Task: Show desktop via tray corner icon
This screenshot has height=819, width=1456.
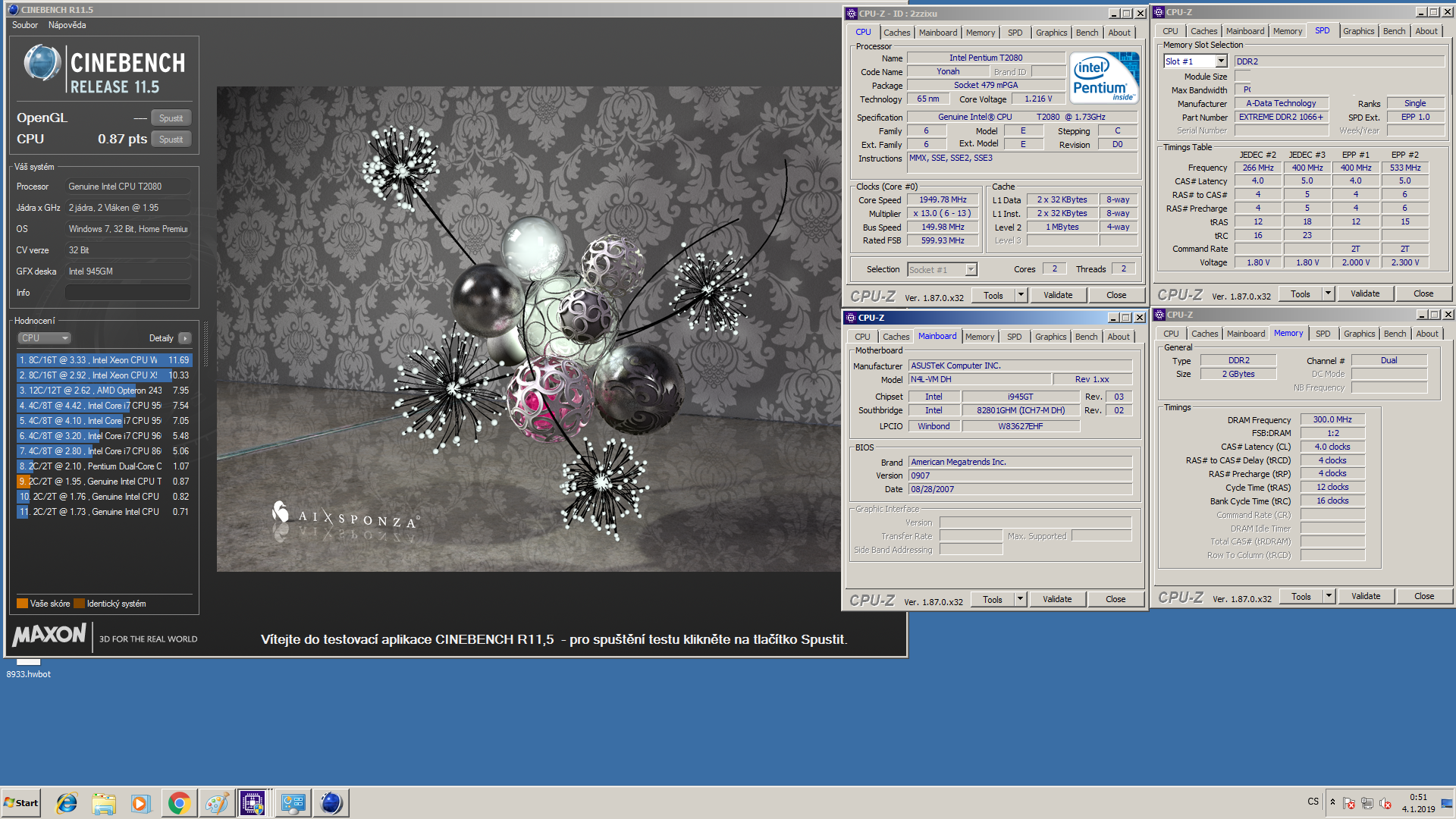Action: pyautogui.click(x=1447, y=803)
